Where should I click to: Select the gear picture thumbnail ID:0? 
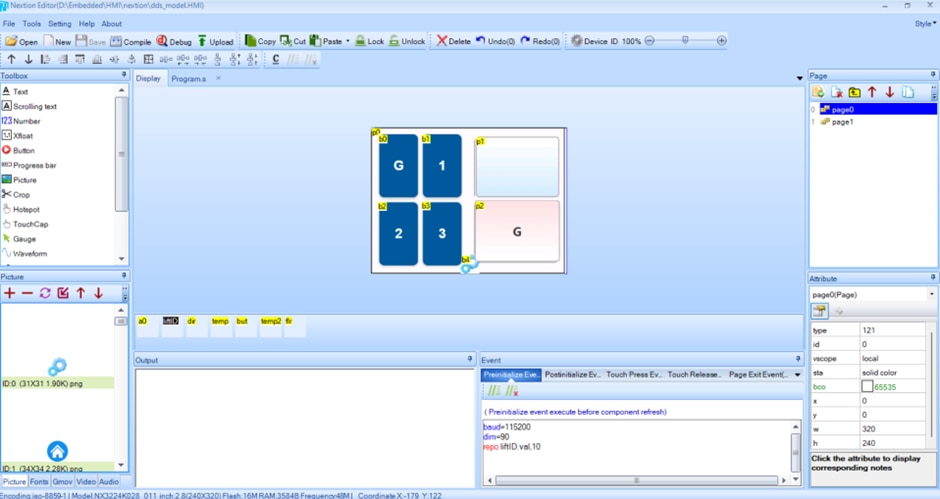click(x=57, y=366)
